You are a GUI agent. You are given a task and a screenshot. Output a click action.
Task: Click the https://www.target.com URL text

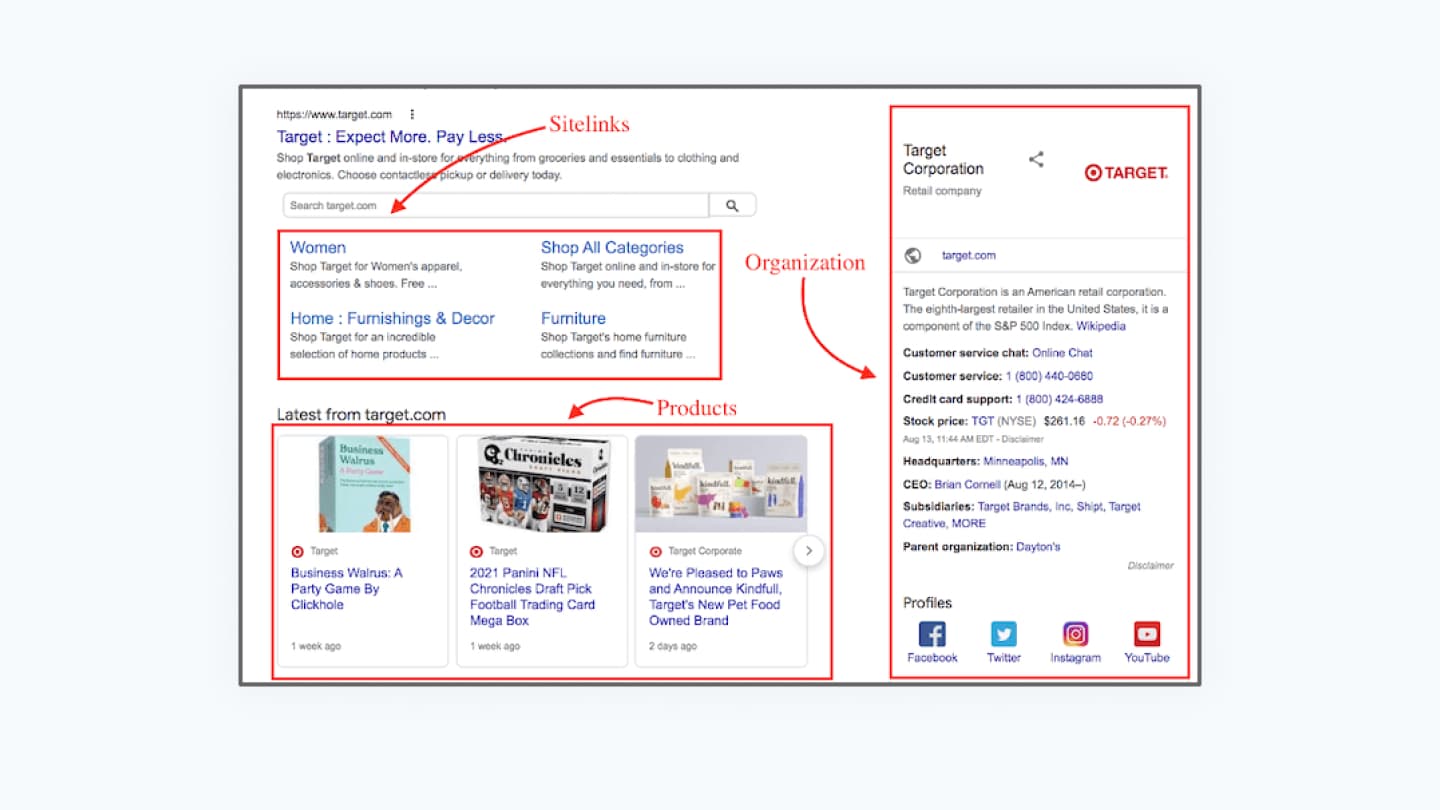[x=334, y=115]
